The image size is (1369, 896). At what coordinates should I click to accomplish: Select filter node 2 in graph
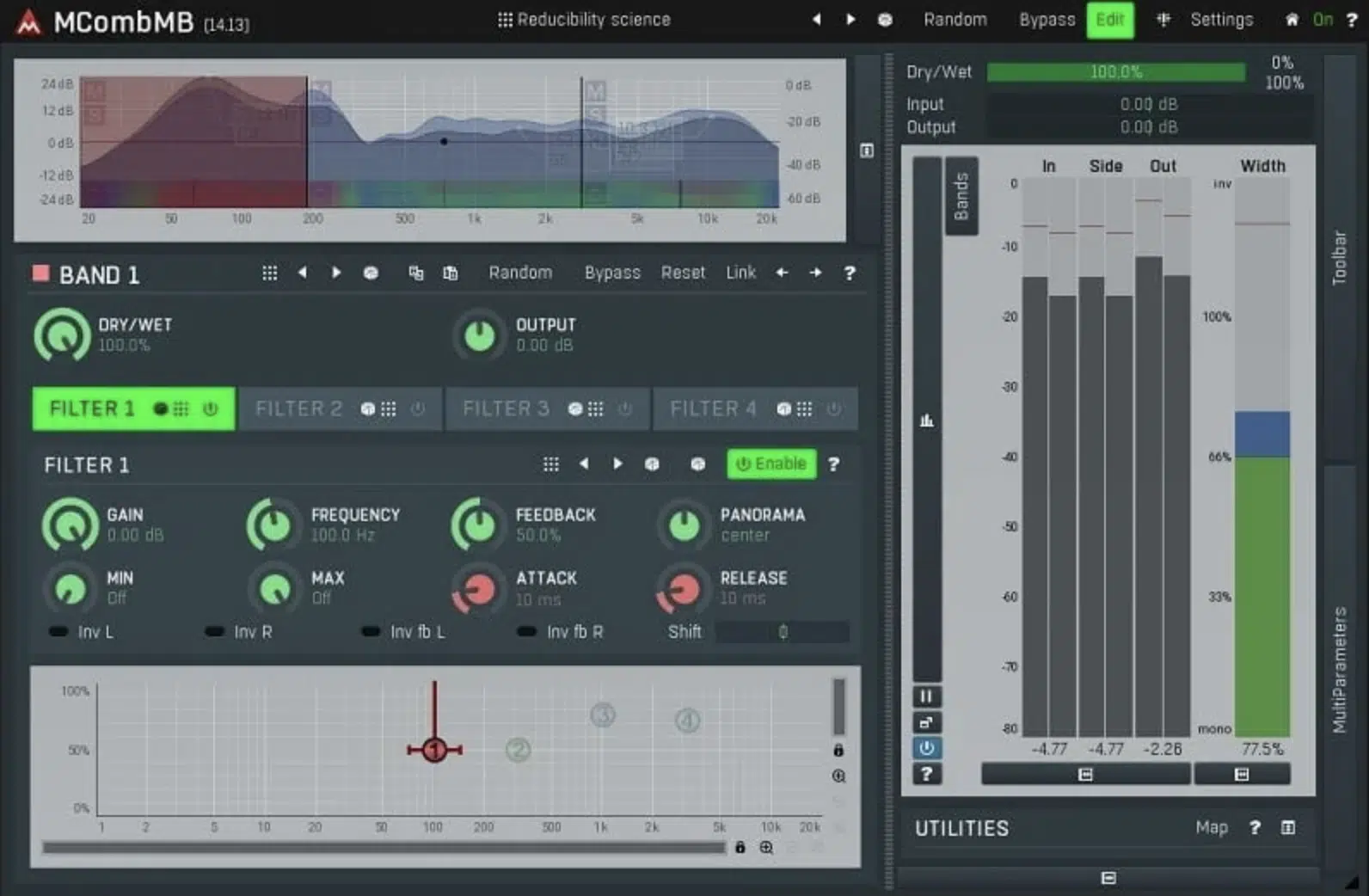click(x=518, y=750)
